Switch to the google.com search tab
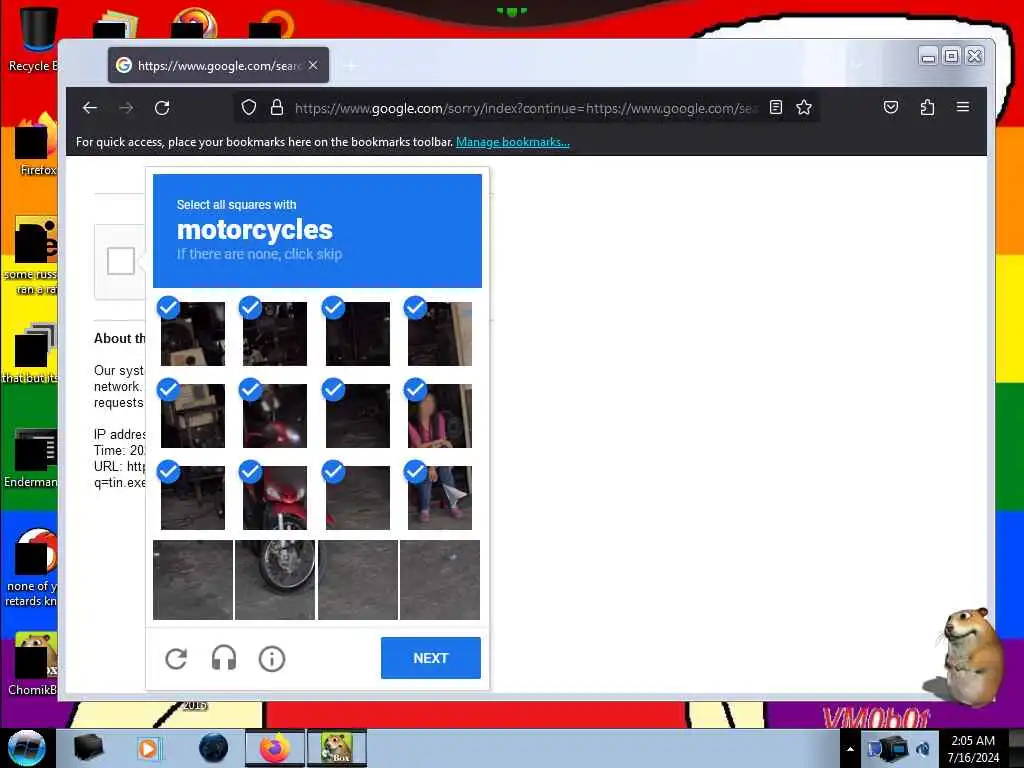The width and height of the screenshot is (1024, 768). coord(218,65)
